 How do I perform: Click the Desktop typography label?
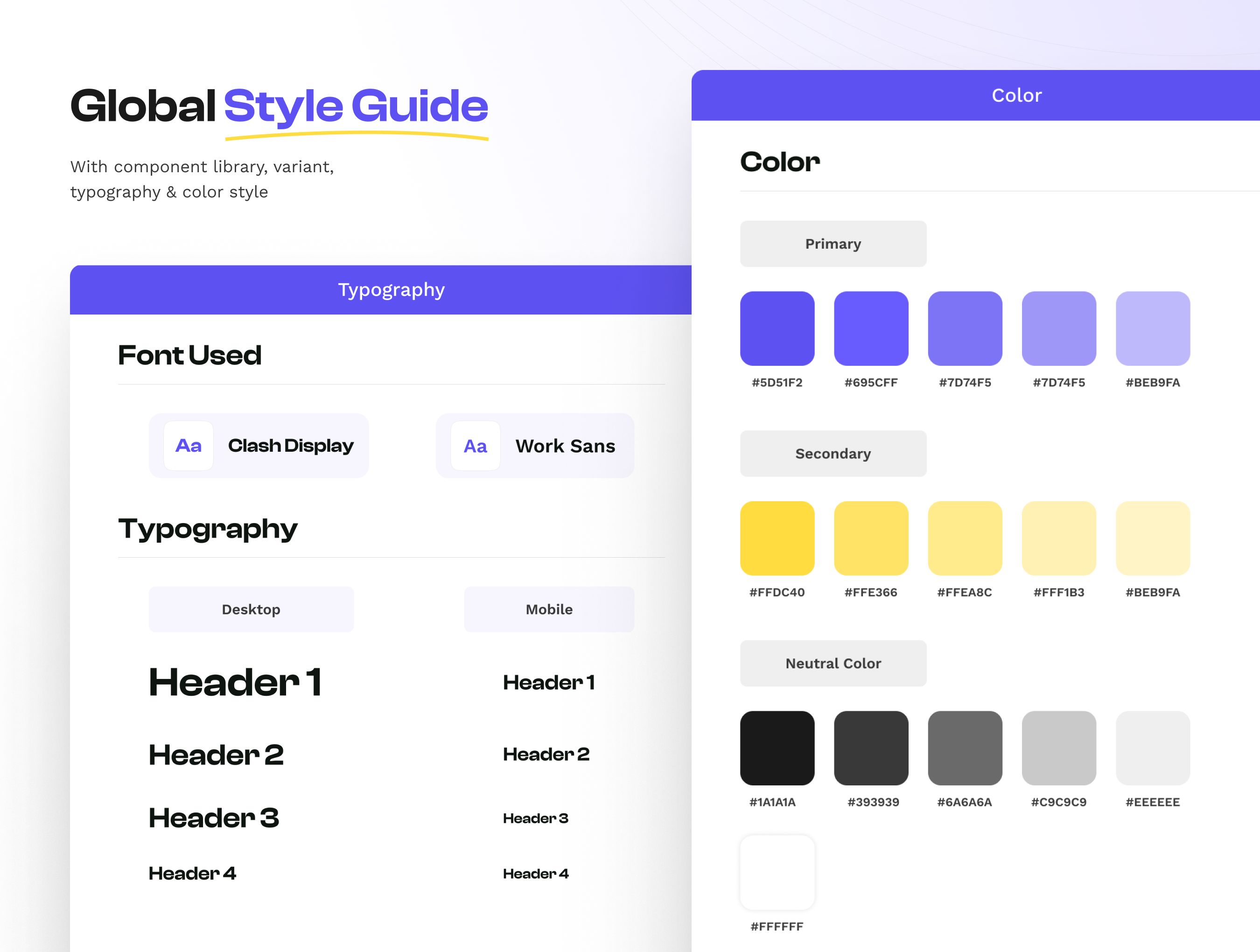pos(251,609)
